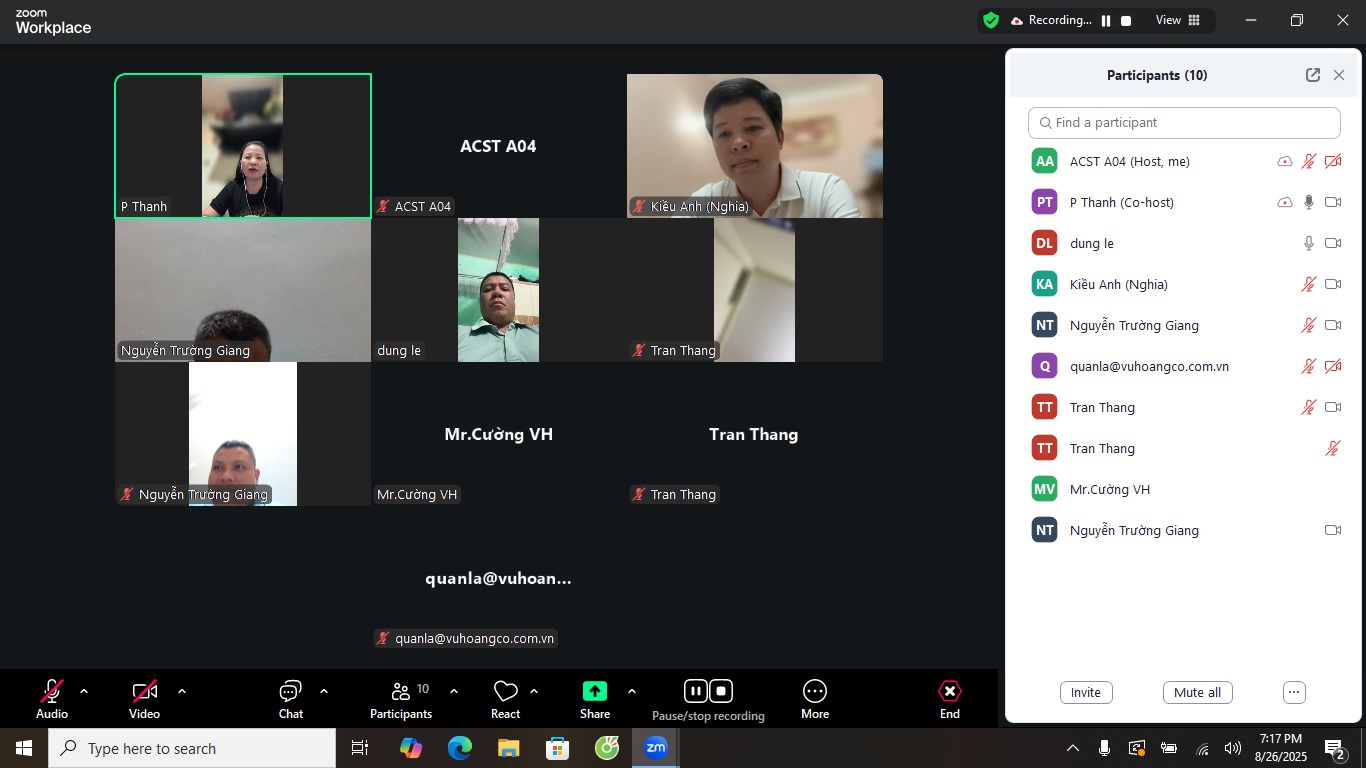Stop the recording in top bar
Screen dimensions: 1366x768
[x=1126, y=20]
